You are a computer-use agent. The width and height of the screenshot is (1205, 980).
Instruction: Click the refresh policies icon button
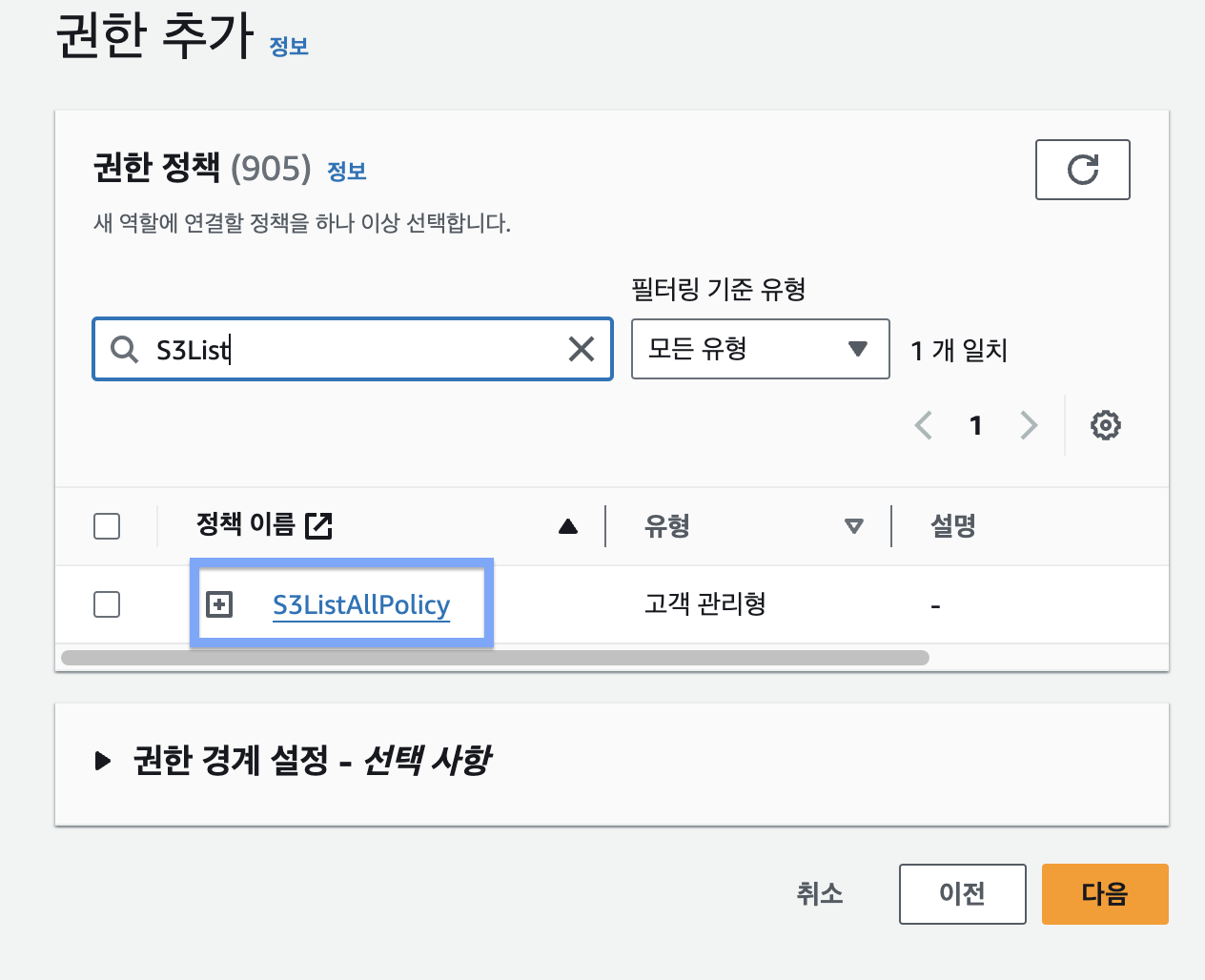[x=1082, y=170]
